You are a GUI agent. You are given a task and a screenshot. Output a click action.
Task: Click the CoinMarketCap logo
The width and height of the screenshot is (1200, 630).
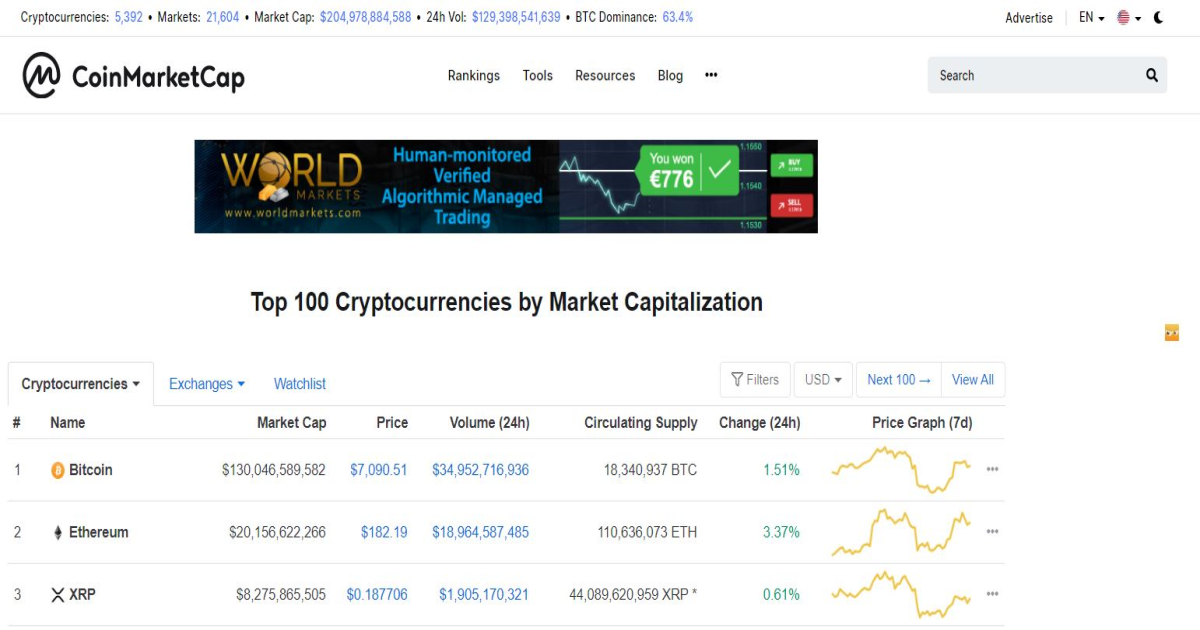click(134, 75)
